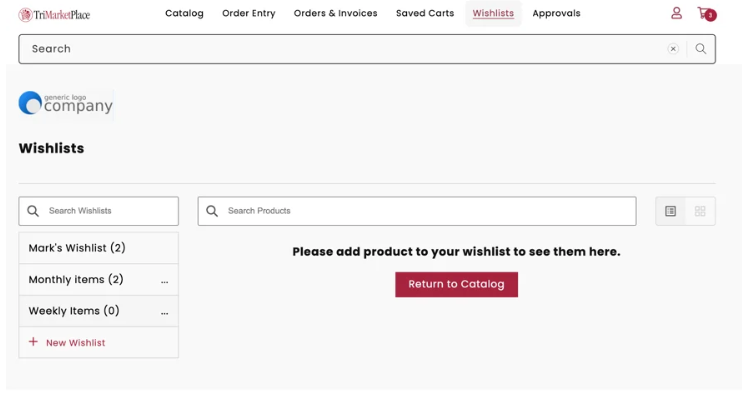Navigate to the Approvals page

(x=556, y=14)
